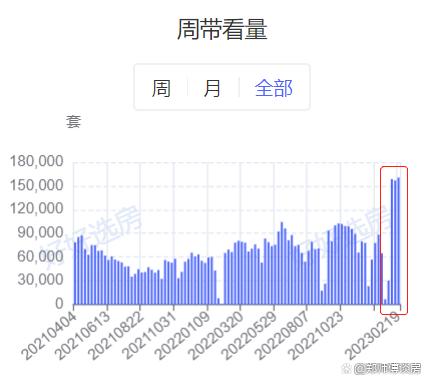Image resolution: width=430 pixels, height=384 pixels.
Task: Switch to the 月 (month) tab
Action: 212,88
